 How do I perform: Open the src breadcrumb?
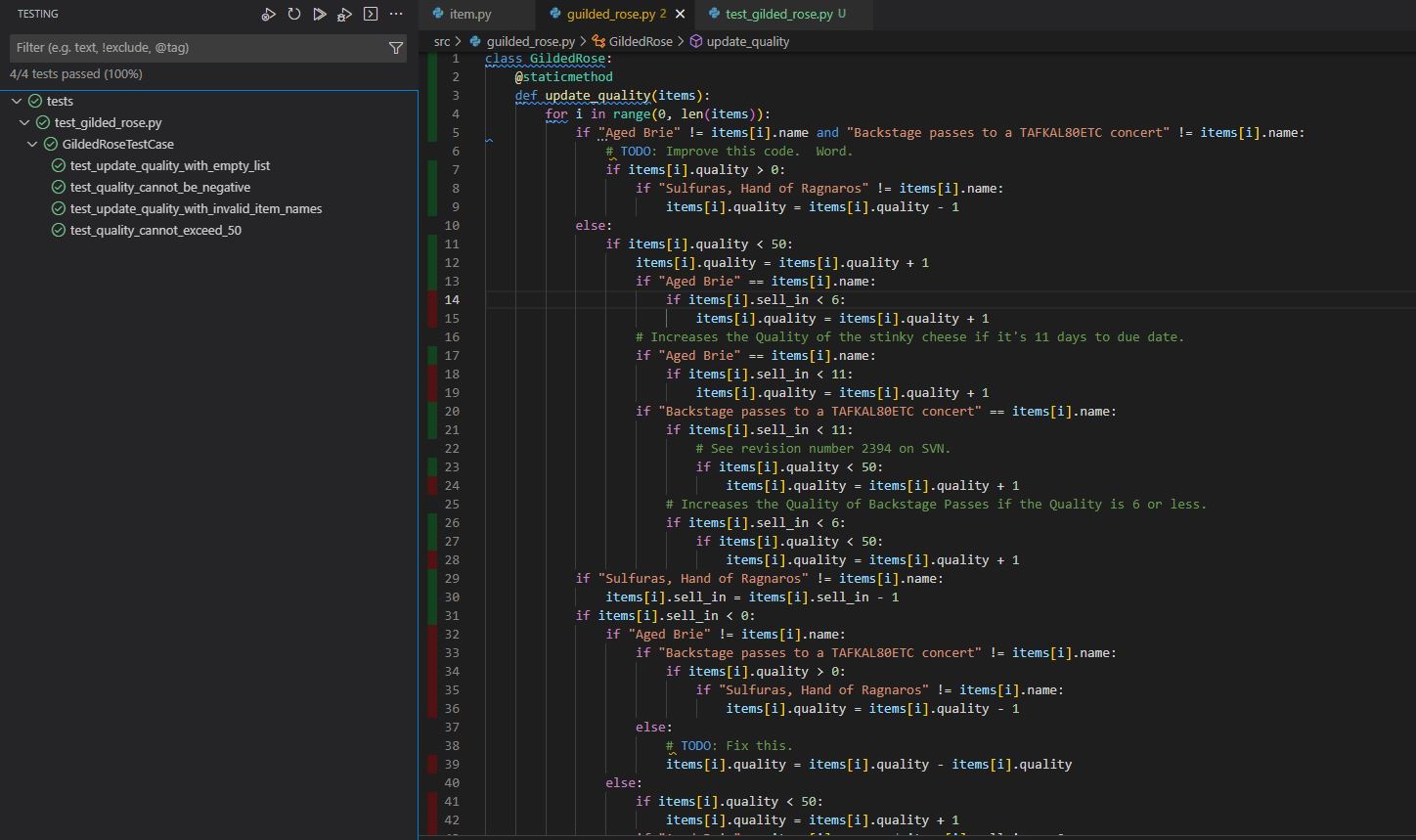[442, 41]
